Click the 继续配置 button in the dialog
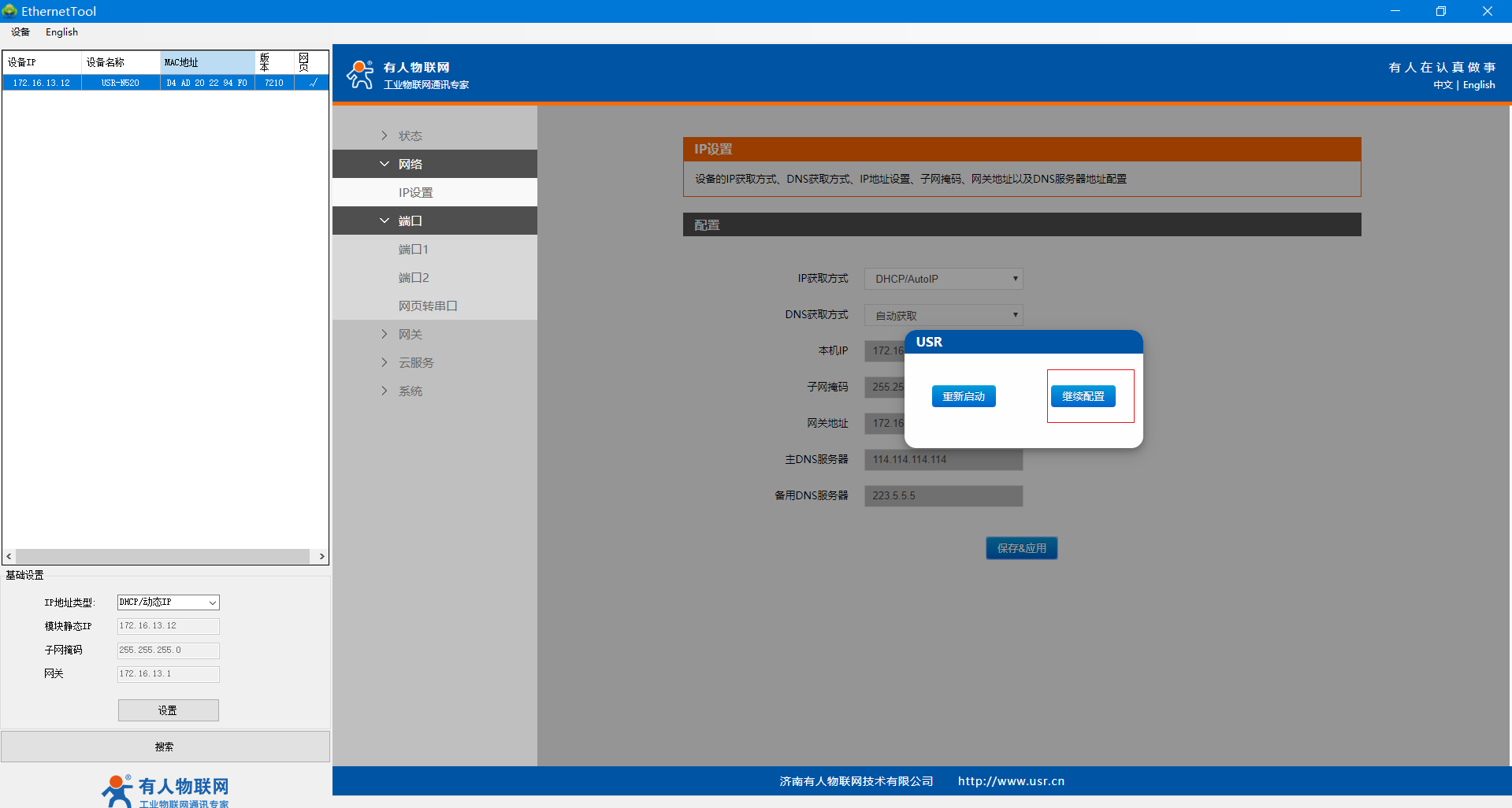The width and height of the screenshot is (1512, 808). click(1083, 396)
